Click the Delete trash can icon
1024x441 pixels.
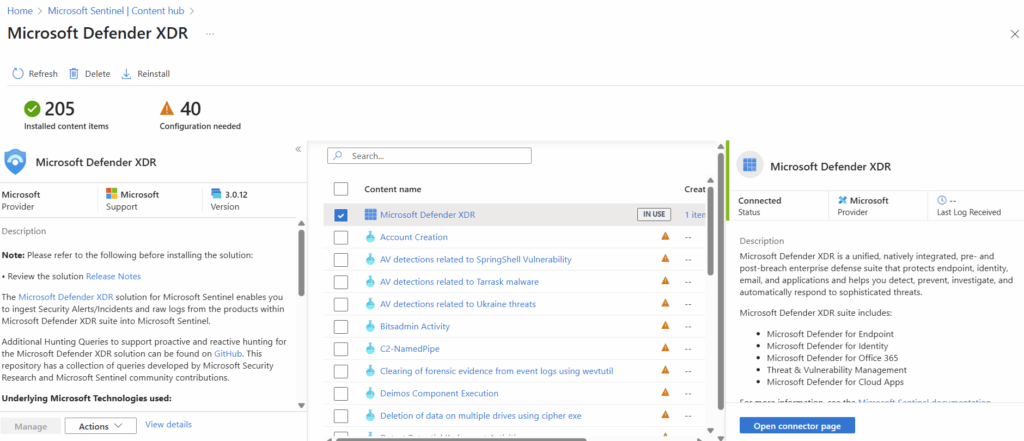pos(74,74)
